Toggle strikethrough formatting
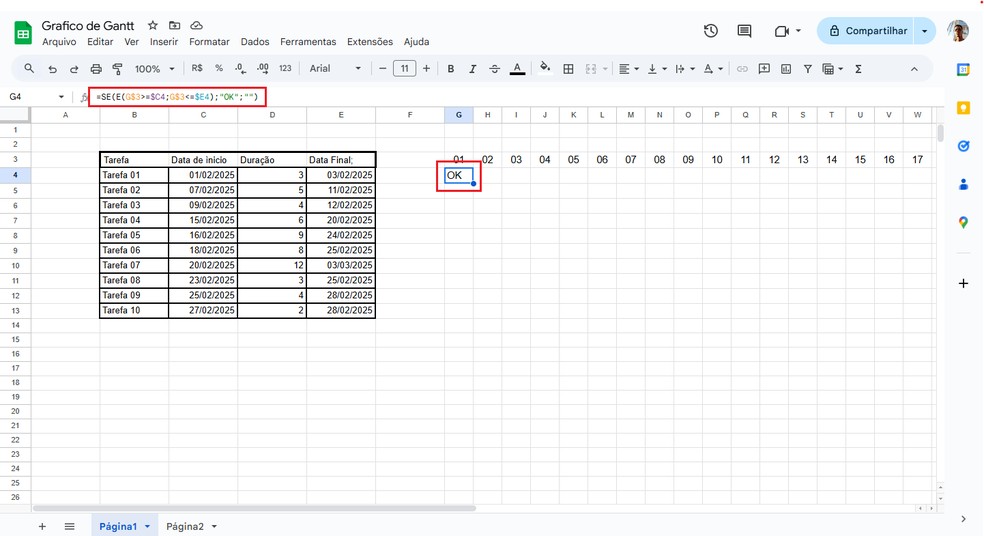This screenshot has width=984, height=536. (x=495, y=69)
